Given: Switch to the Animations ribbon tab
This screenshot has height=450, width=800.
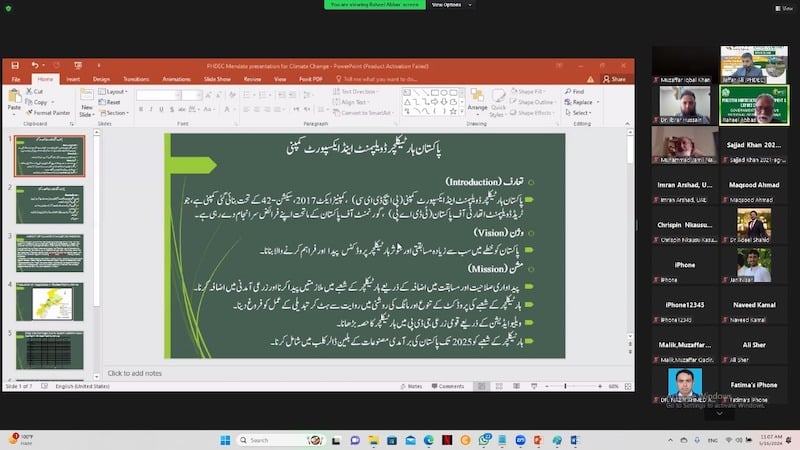Looking at the screenshot, I should coord(176,78).
